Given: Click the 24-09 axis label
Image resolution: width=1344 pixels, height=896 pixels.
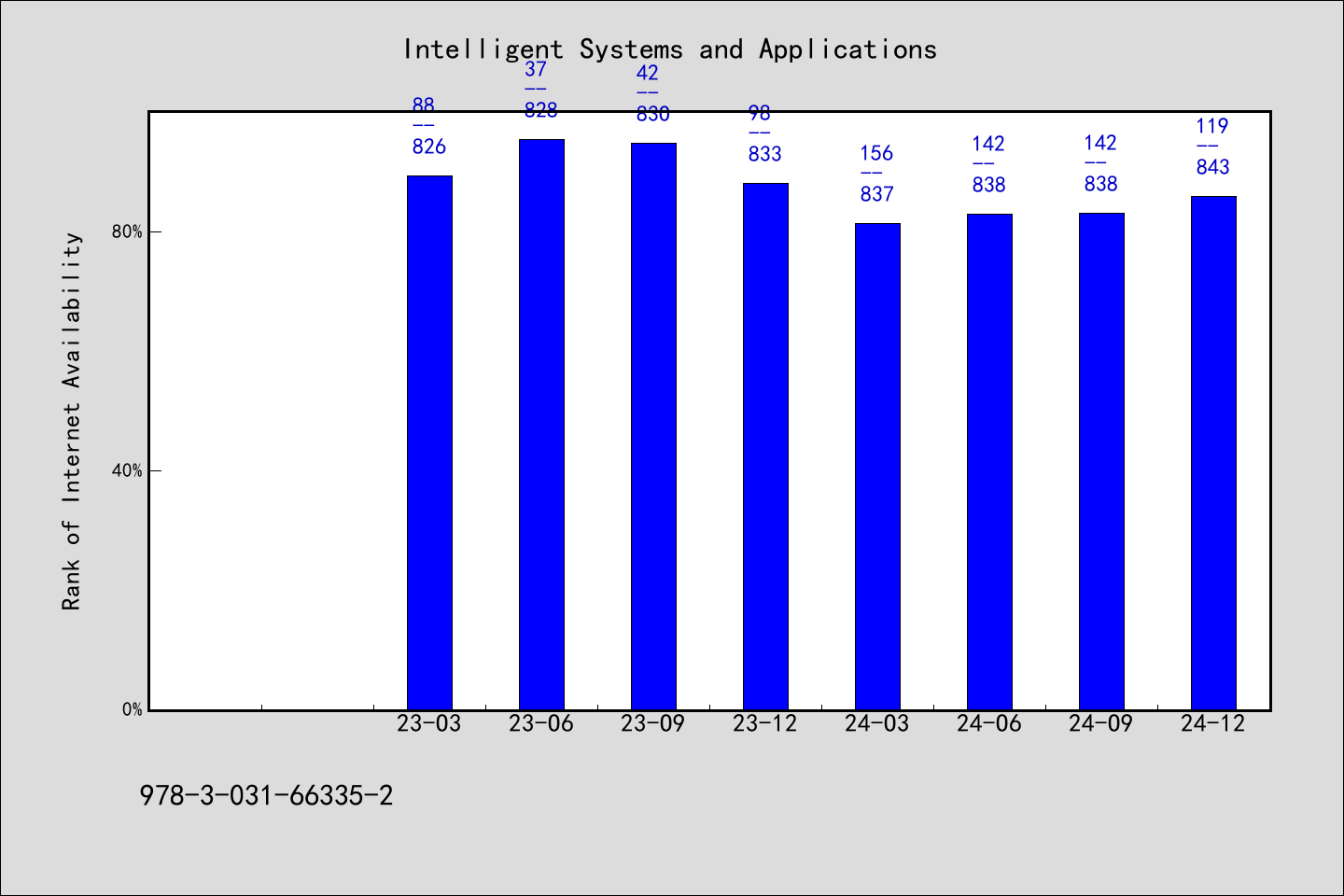Looking at the screenshot, I should [1101, 723].
